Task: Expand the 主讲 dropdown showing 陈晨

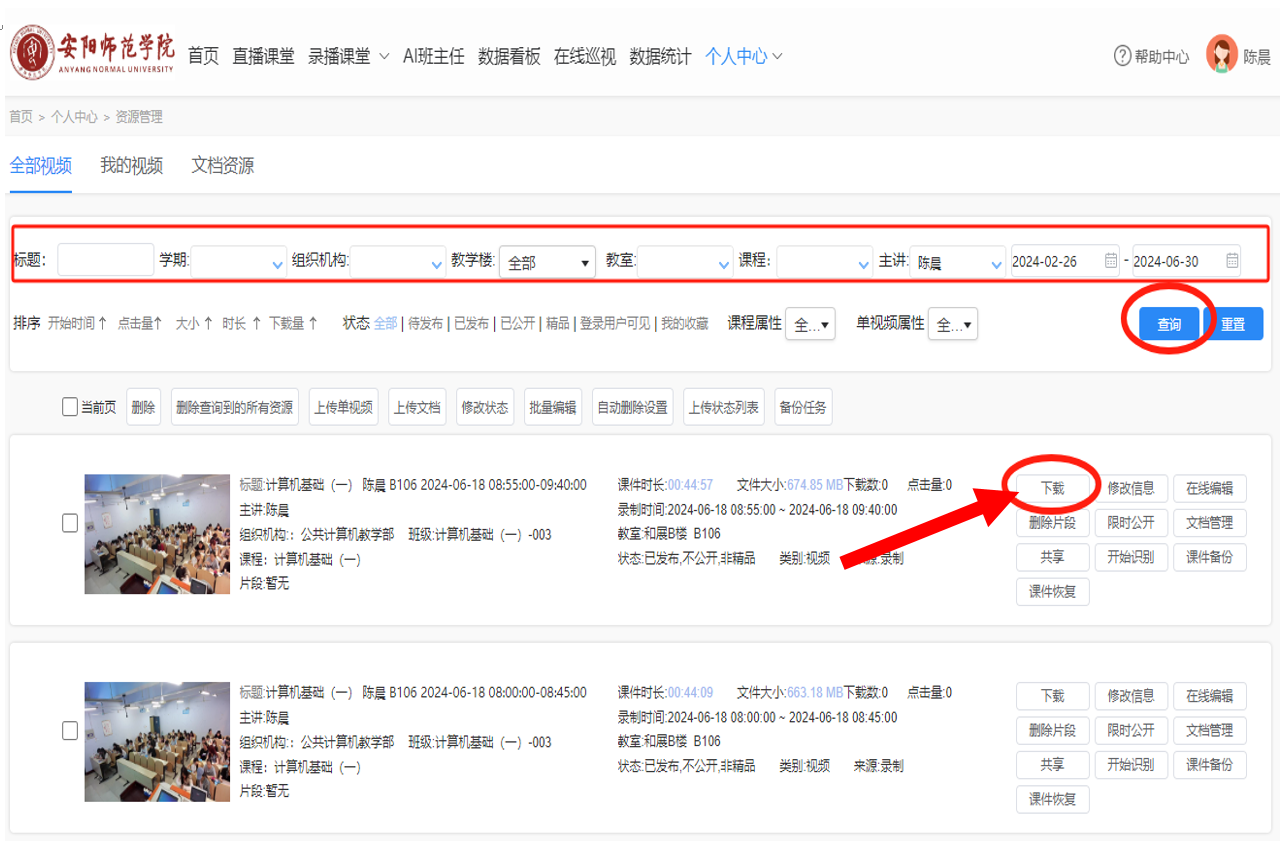Action: tap(958, 262)
